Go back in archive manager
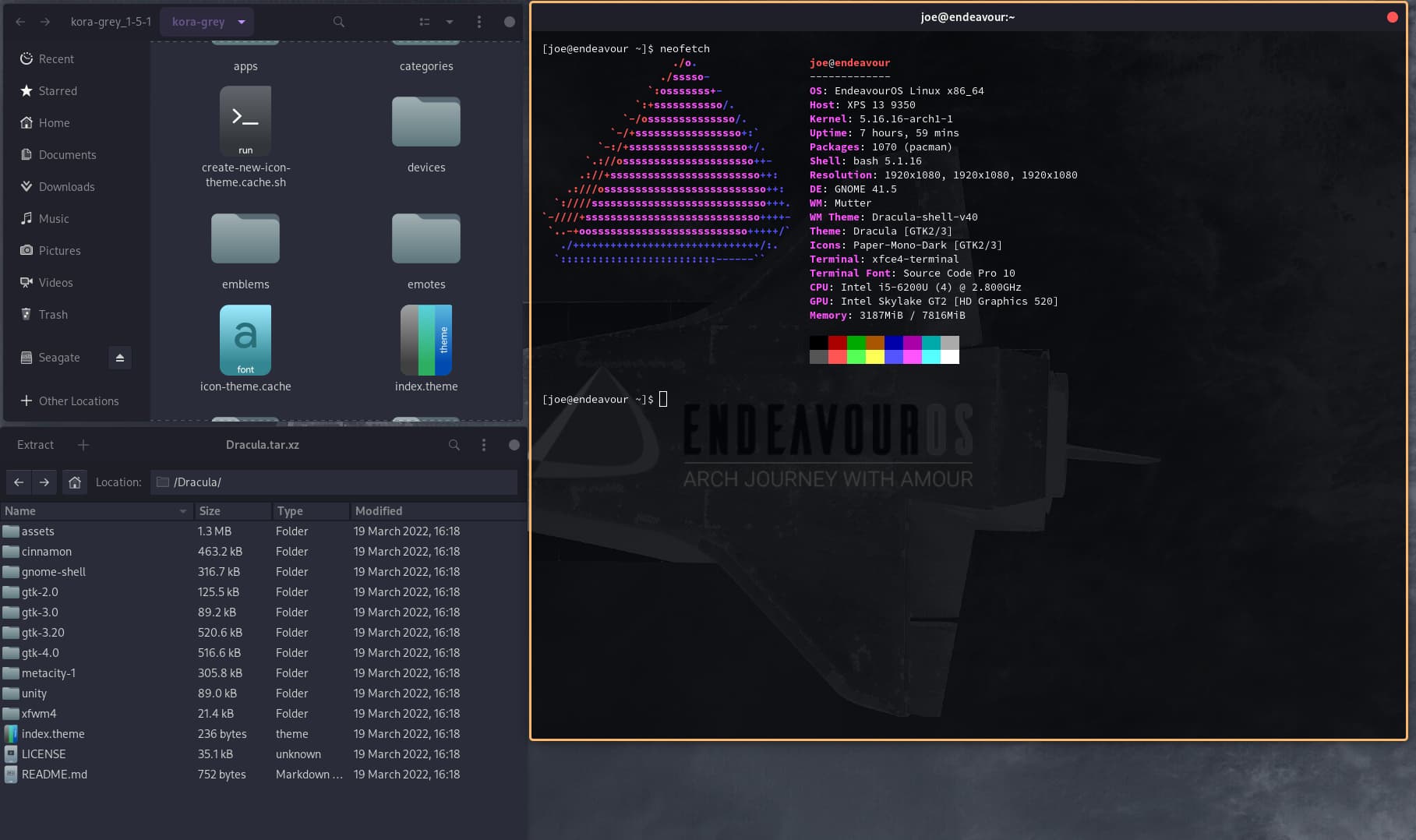The height and width of the screenshot is (840, 1416). 19,482
